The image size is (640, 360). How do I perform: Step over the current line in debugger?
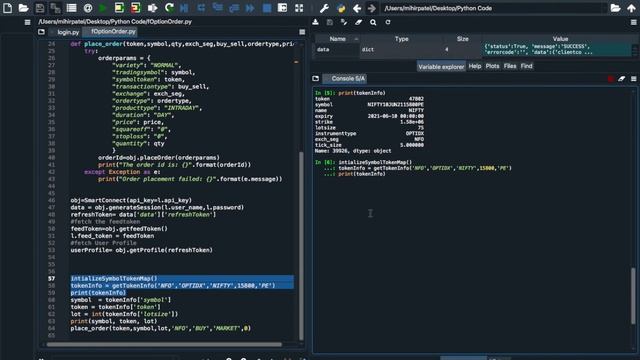pos(201,8)
